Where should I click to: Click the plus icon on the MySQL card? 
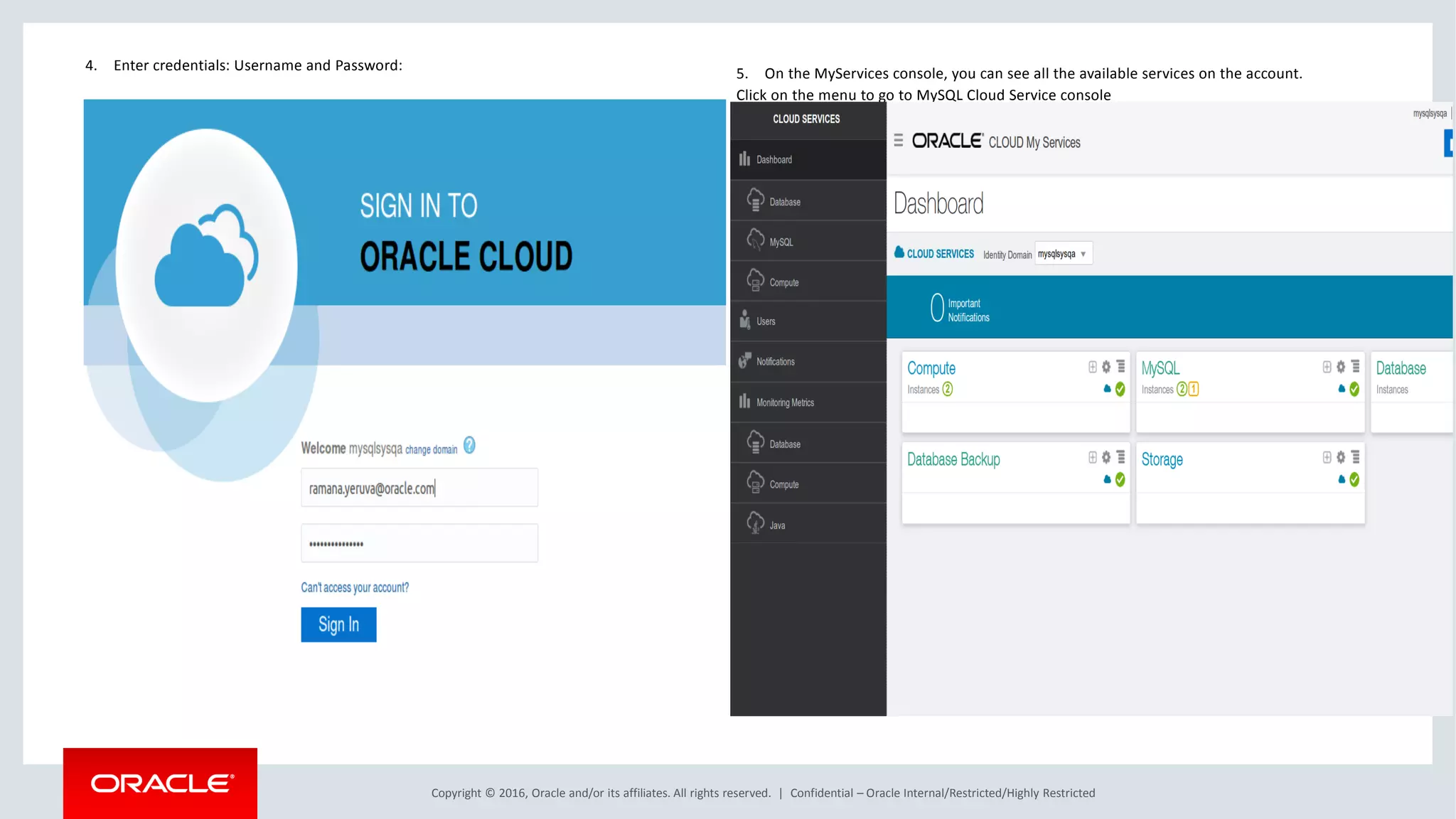[1327, 367]
